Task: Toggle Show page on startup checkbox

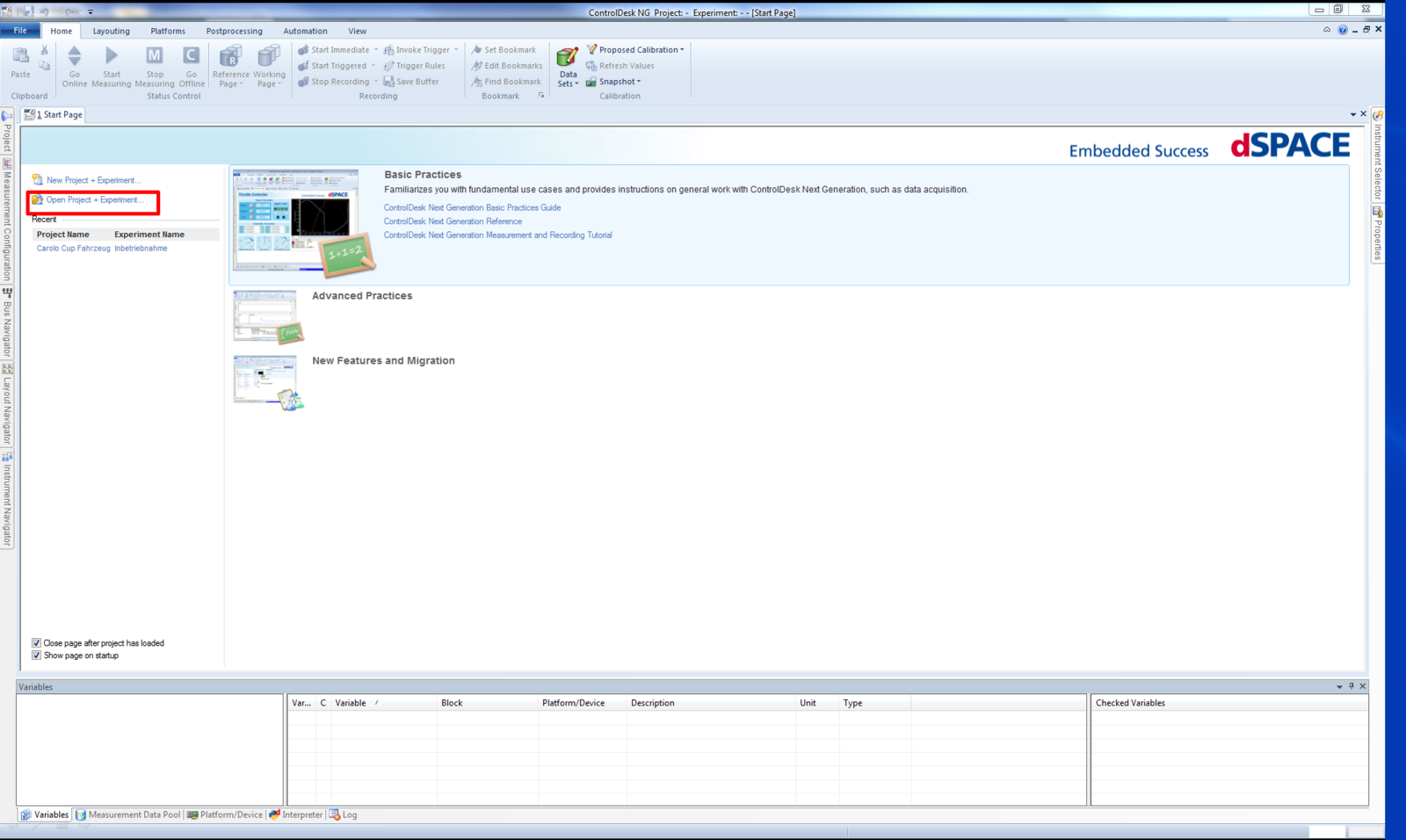Action: tap(37, 655)
